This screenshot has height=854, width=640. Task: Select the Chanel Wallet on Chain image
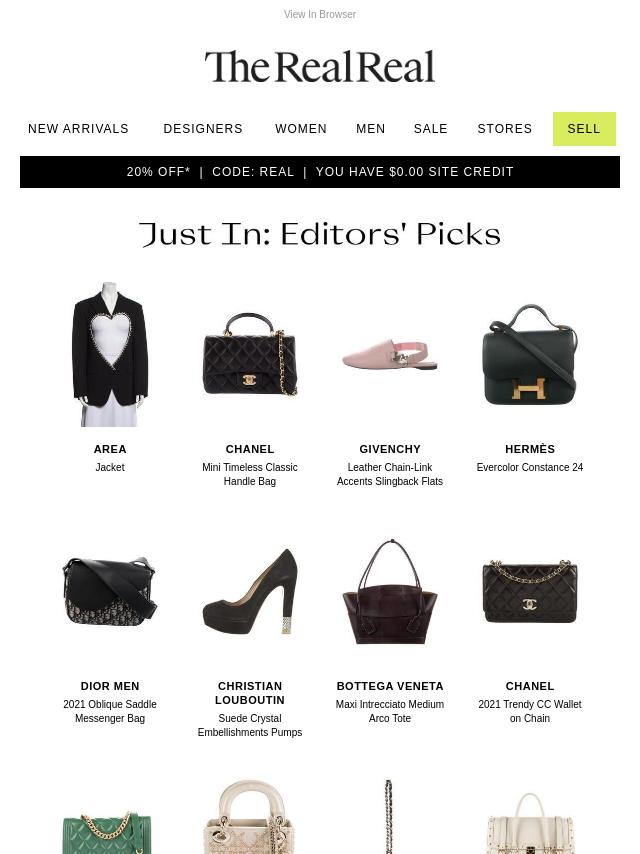(x=530, y=591)
